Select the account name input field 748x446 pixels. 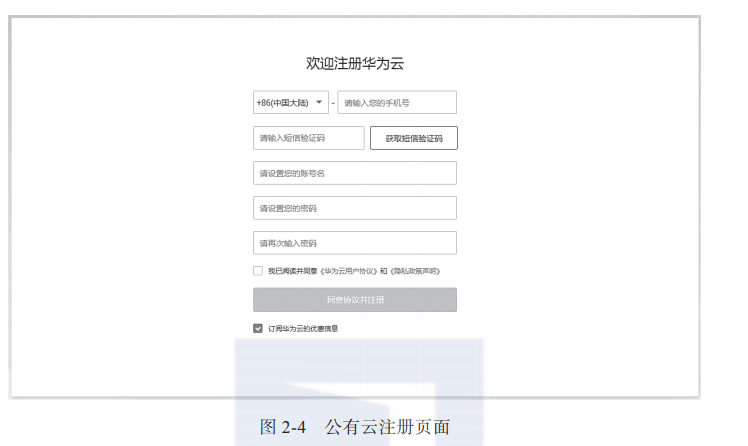(355, 173)
